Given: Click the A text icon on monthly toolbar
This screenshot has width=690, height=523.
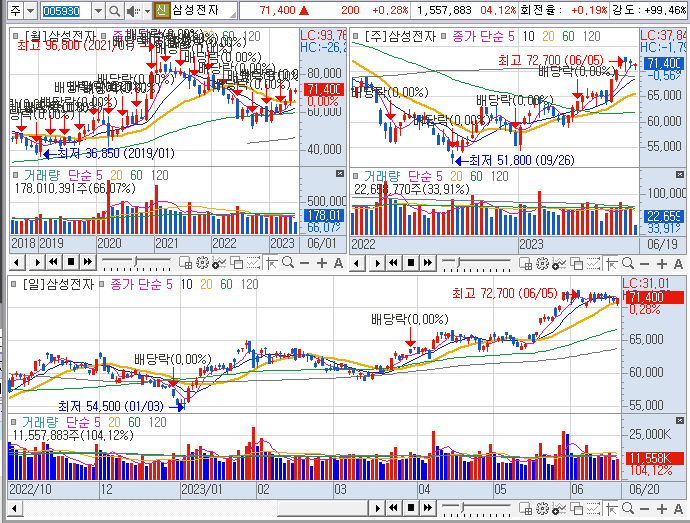Looking at the screenshot, I should [x=338, y=263].
